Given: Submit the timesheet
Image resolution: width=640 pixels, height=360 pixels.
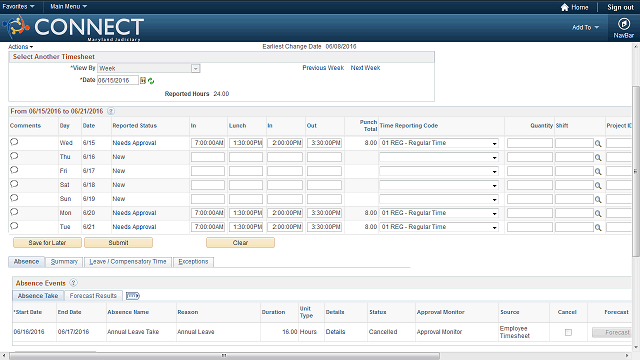Looking at the screenshot, I should coord(118,243).
